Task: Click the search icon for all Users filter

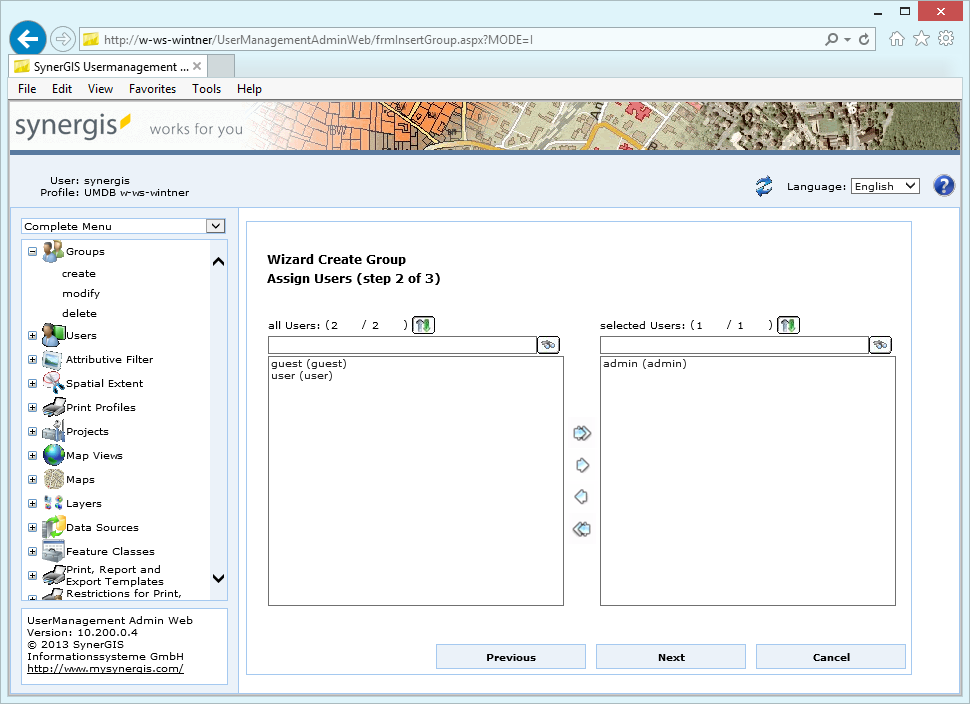Action: (x=548, y=345)
